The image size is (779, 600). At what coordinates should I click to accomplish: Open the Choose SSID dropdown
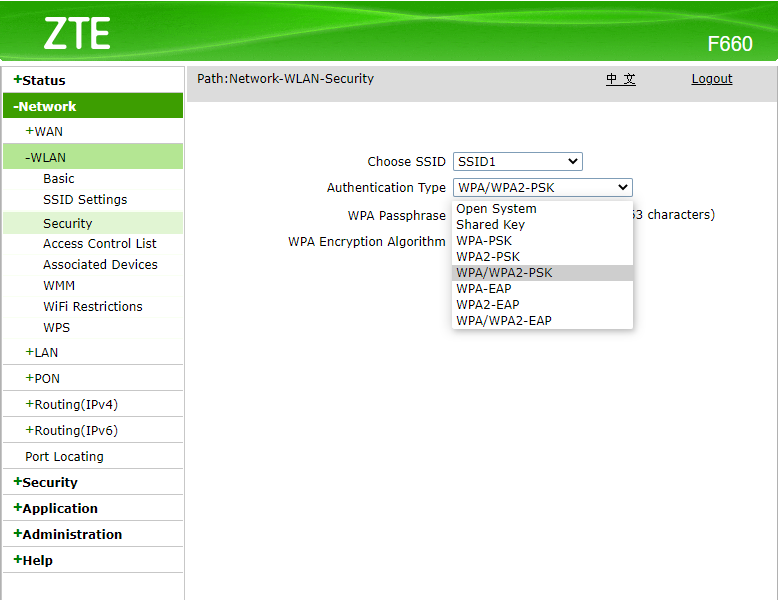coord(518,161)
